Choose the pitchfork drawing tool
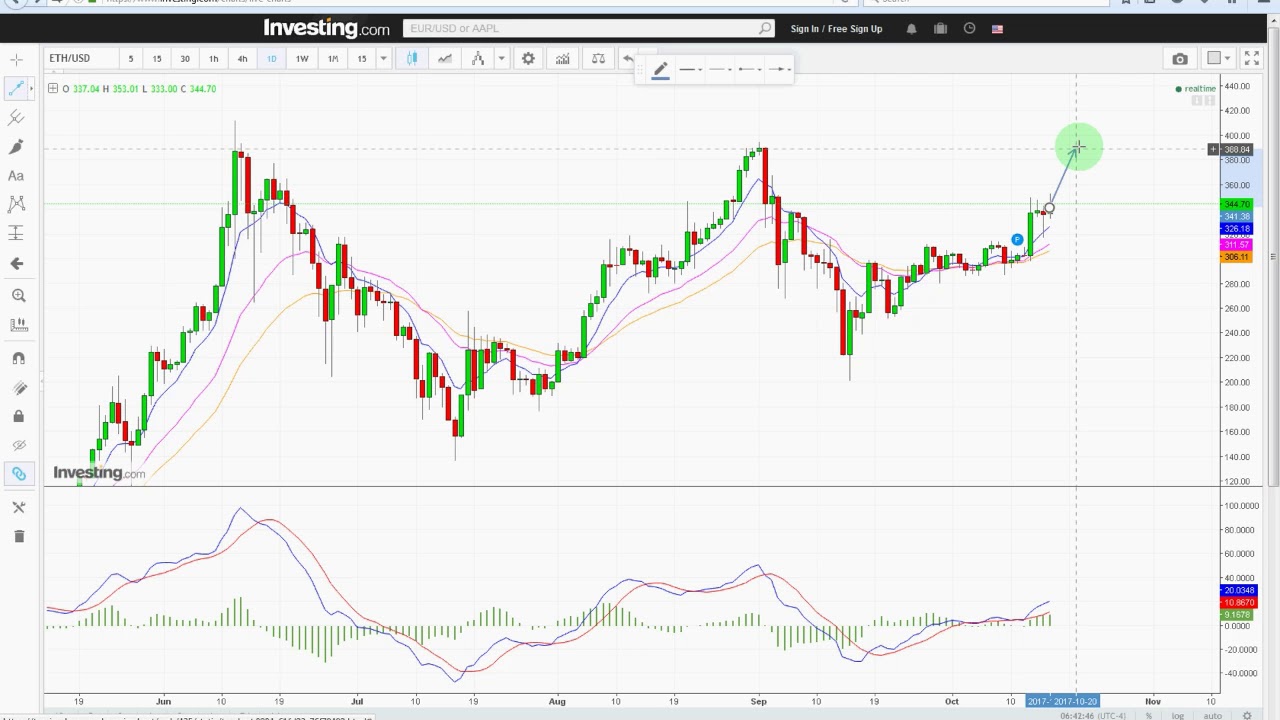1280x720 pixels. click(x=16, y=118)
